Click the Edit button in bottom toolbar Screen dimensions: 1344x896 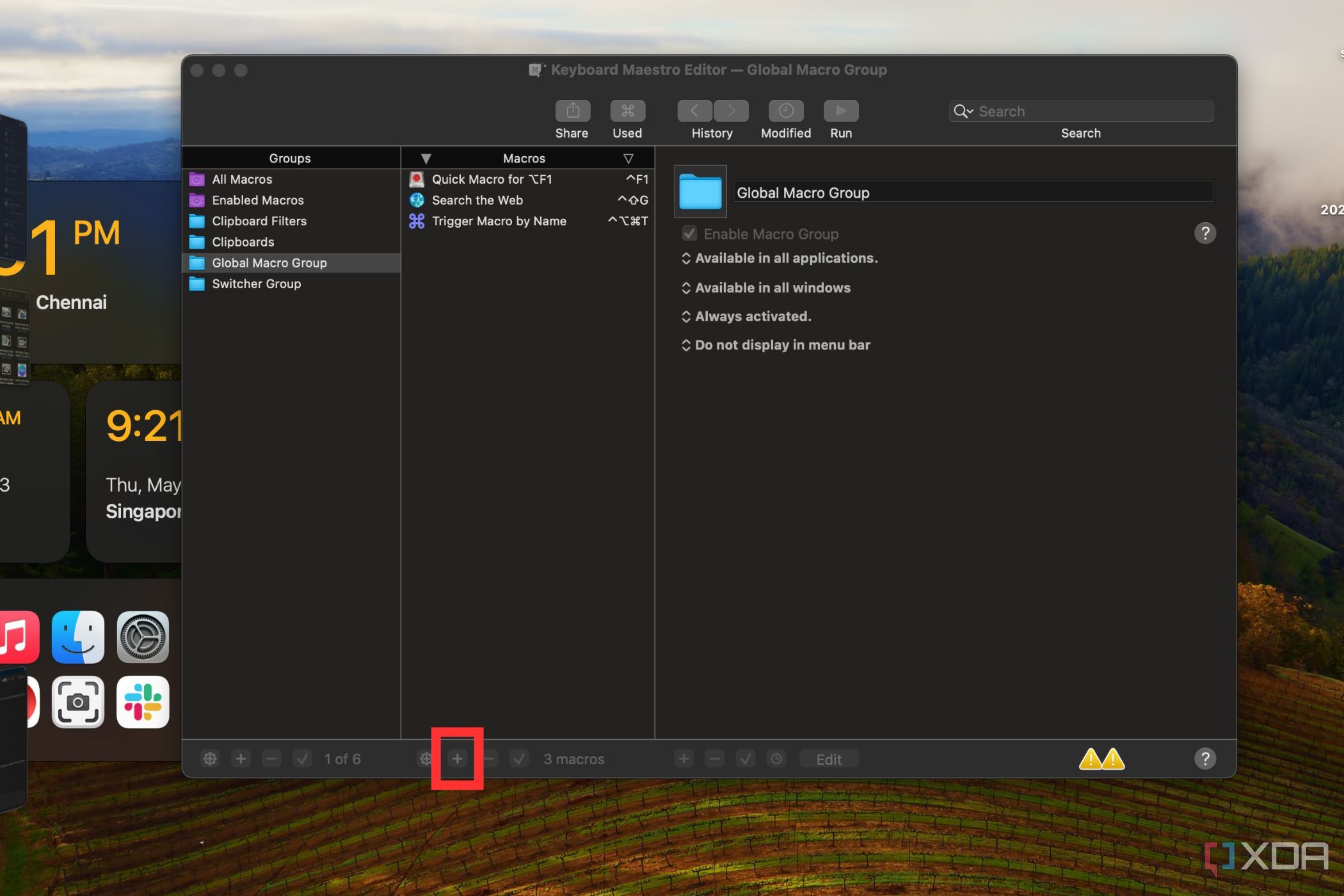tap(828, 759)
